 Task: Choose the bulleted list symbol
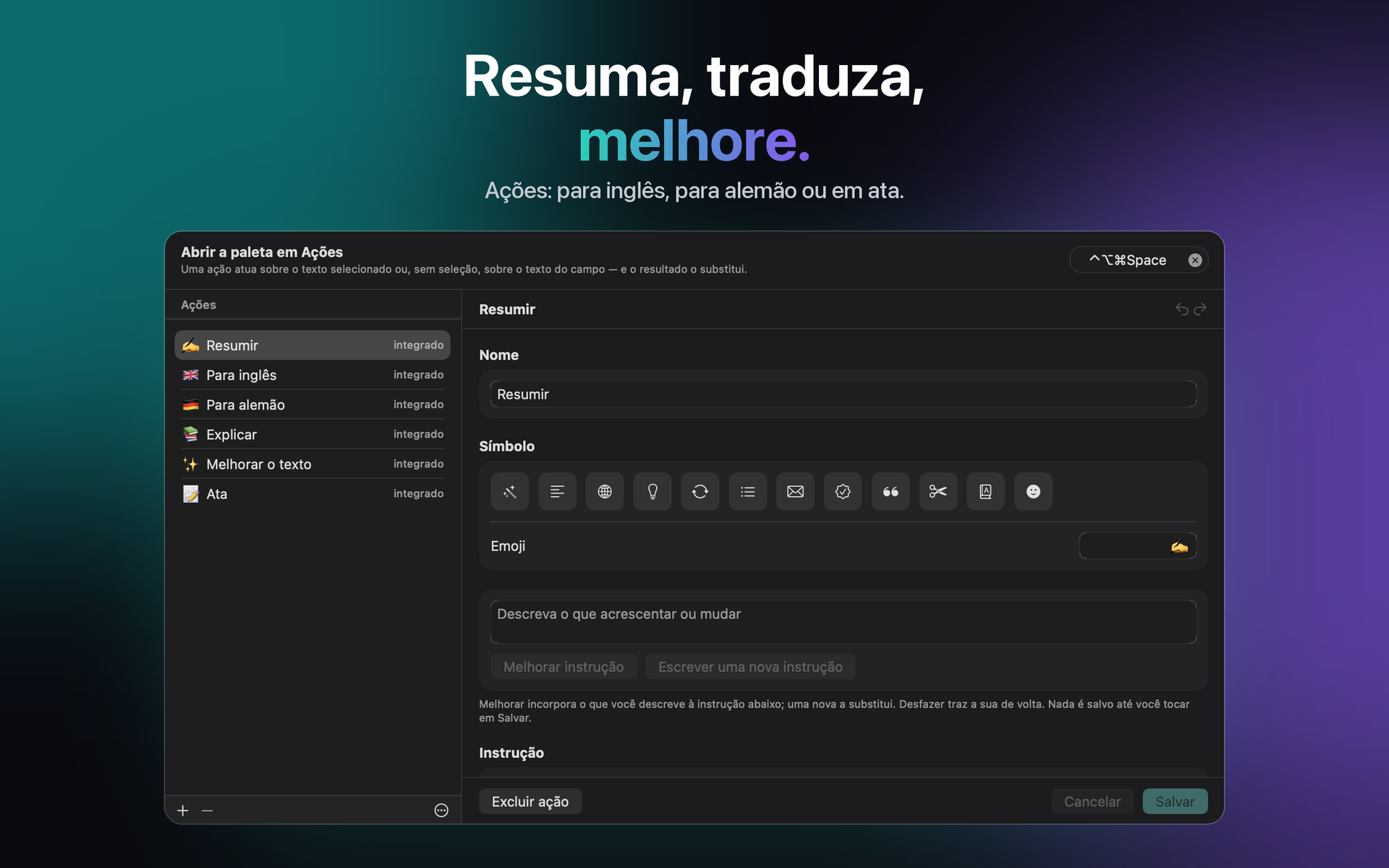pos(748,492)
